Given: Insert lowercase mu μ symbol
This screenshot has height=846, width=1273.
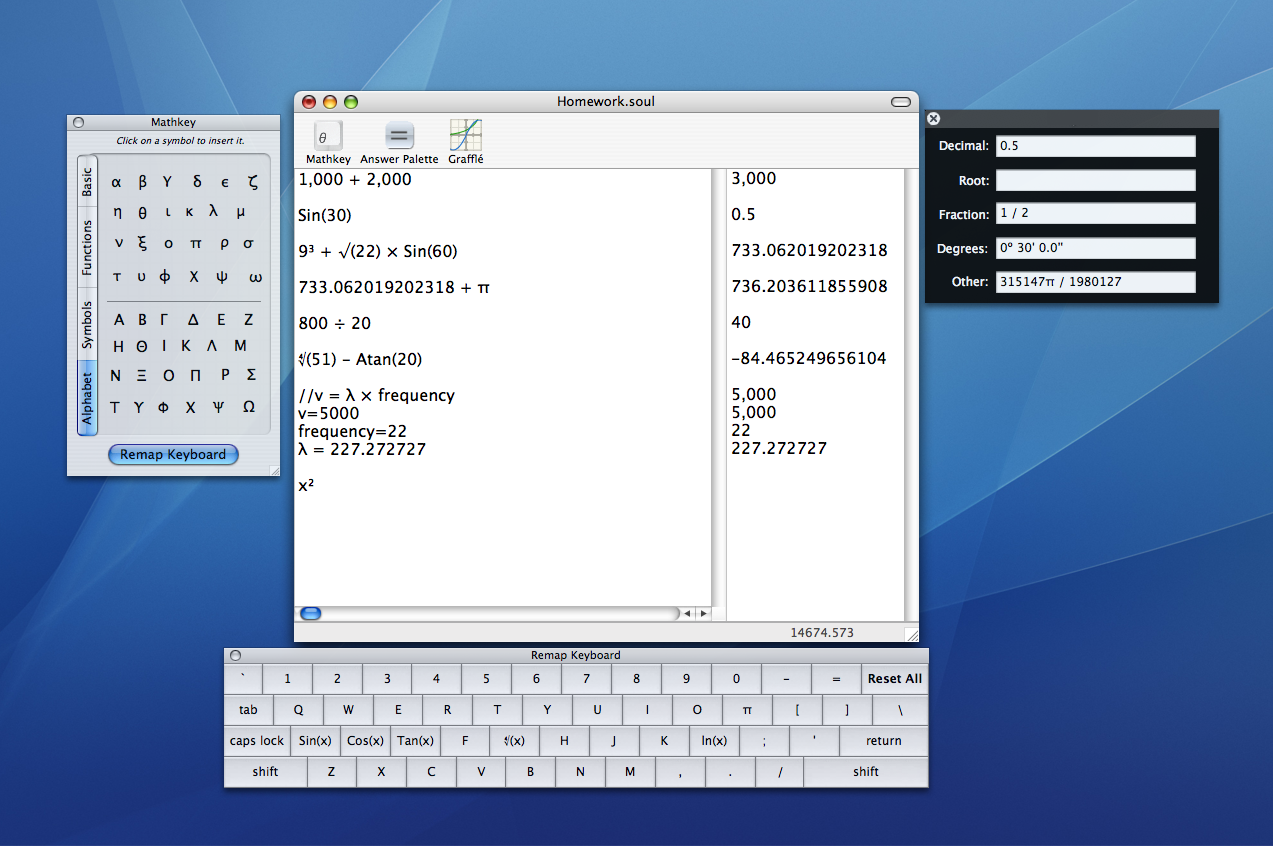Looking at the screenshot, I should point(241,212).
